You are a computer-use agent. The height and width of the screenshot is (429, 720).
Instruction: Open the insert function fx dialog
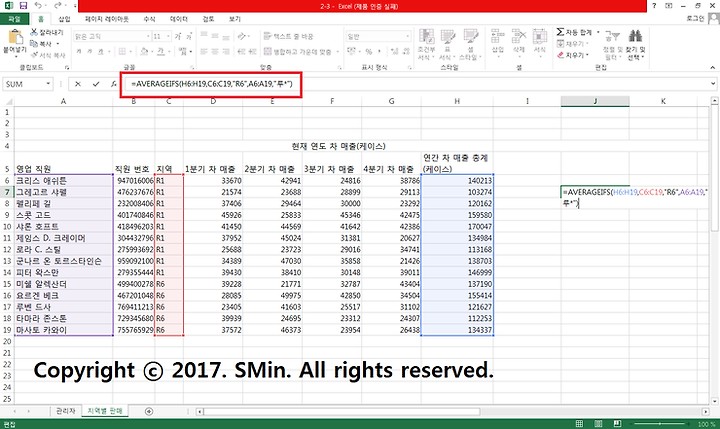tap(113, 84)
